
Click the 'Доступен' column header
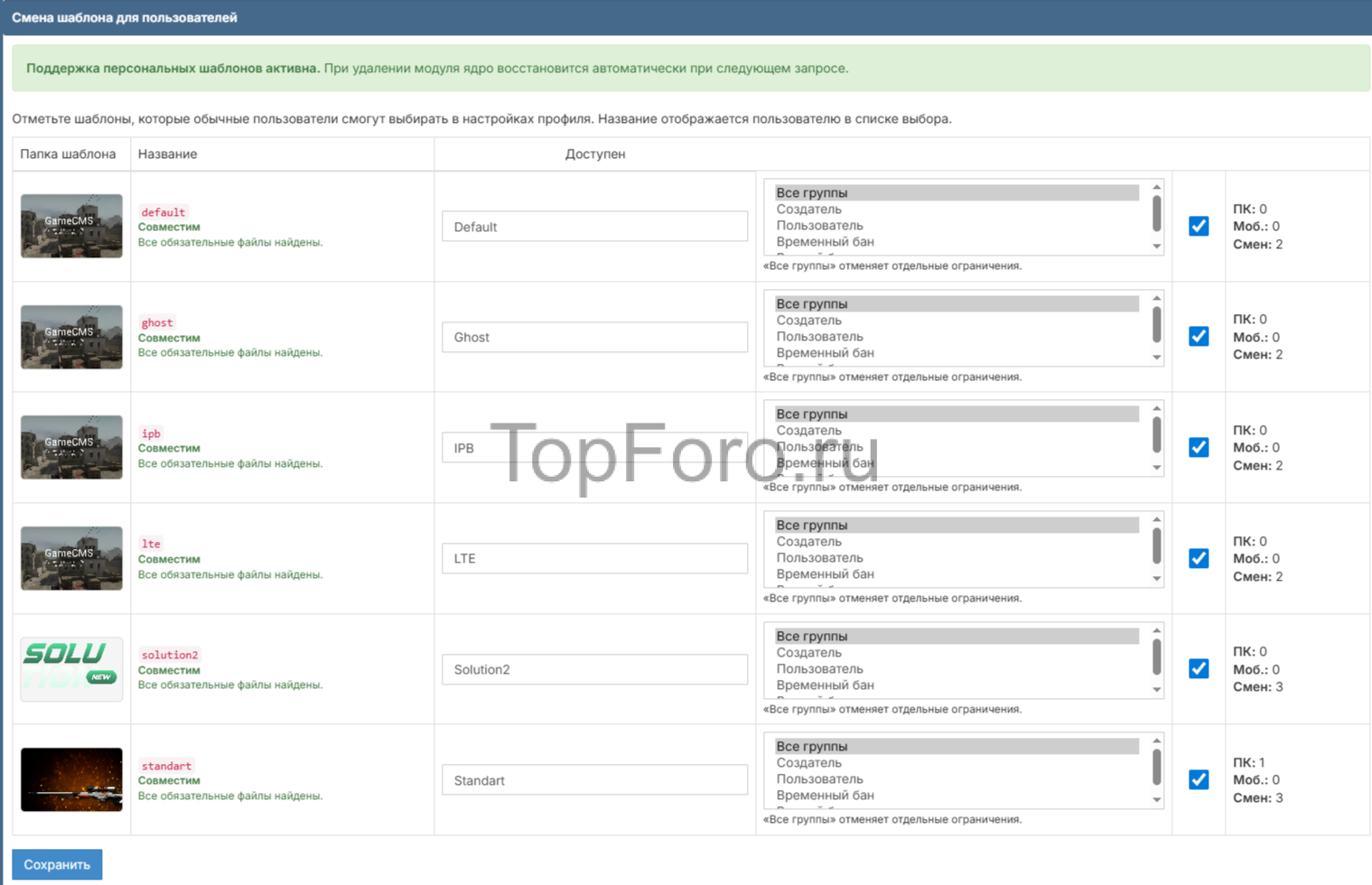pyautogui.click(x=595, y=154)
